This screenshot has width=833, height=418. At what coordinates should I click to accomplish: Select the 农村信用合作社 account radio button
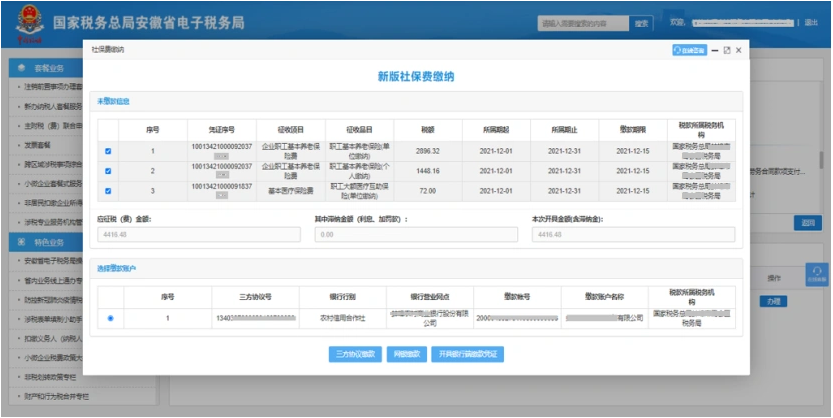tap(110, 318)
